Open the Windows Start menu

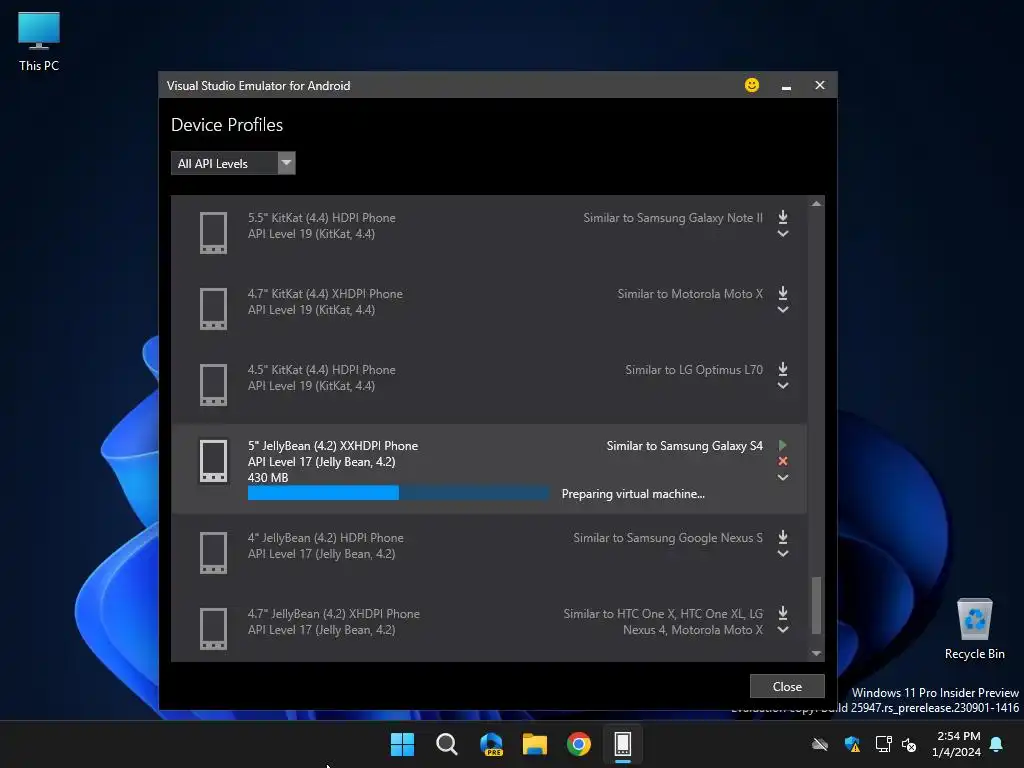pos(402,744)
